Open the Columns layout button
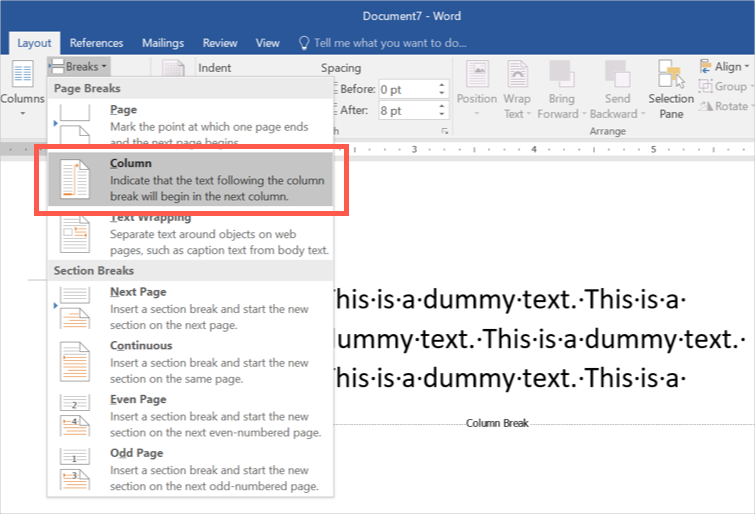This screenshot has width=755, height=514. pos(22,86)
